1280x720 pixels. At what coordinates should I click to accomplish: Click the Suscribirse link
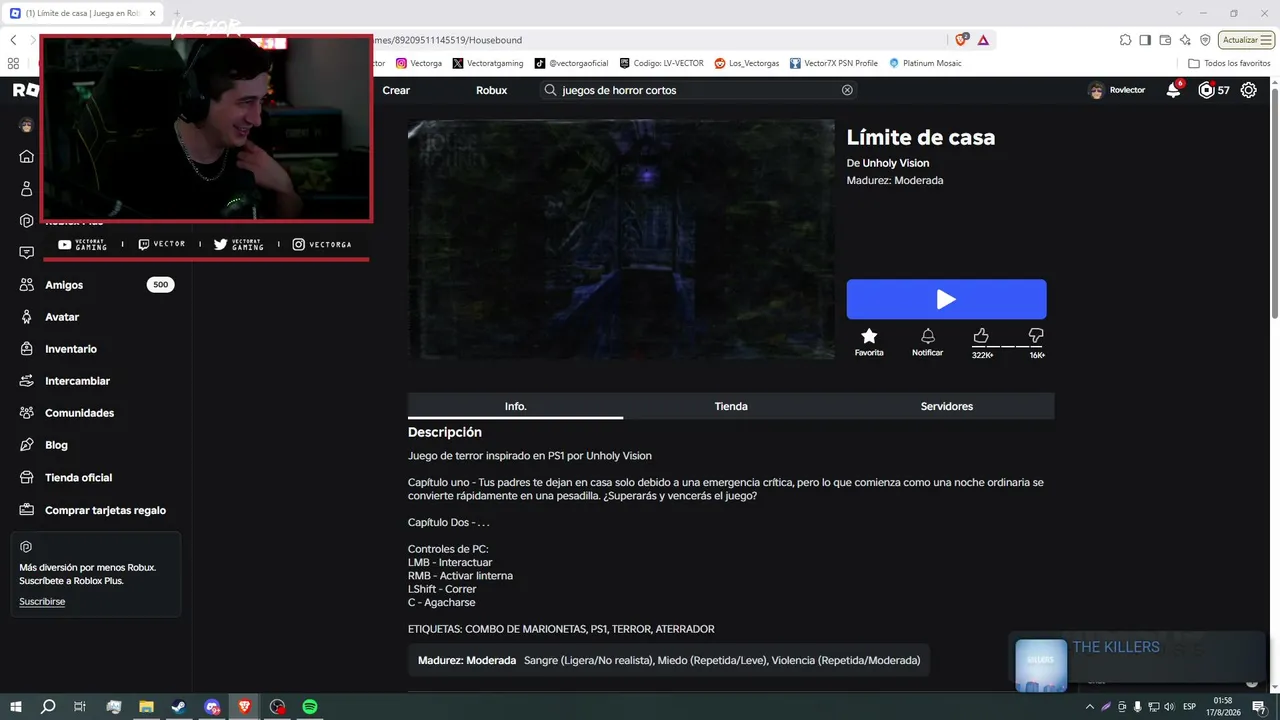[42, 602]
